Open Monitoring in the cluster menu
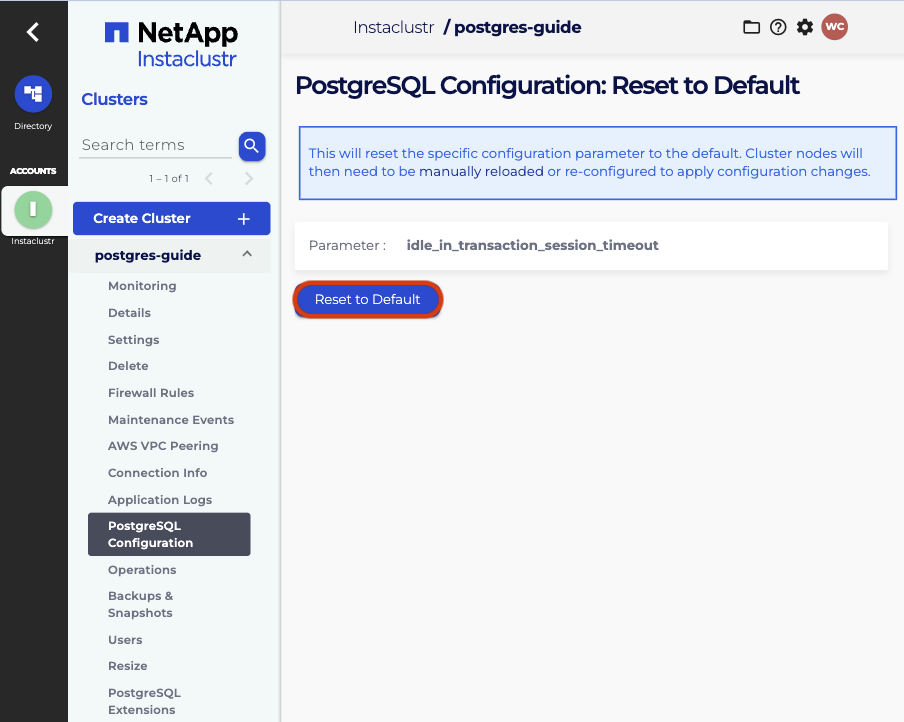904x722 pixels. [x=142, y=286]
